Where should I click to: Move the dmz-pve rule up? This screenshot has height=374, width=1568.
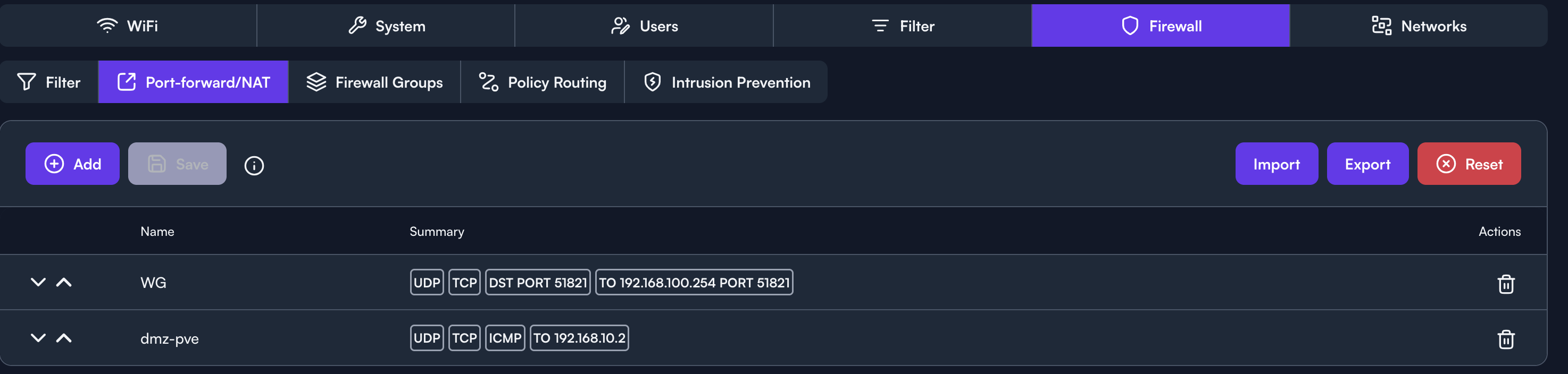pyautogui.click(x=64, y=338)
